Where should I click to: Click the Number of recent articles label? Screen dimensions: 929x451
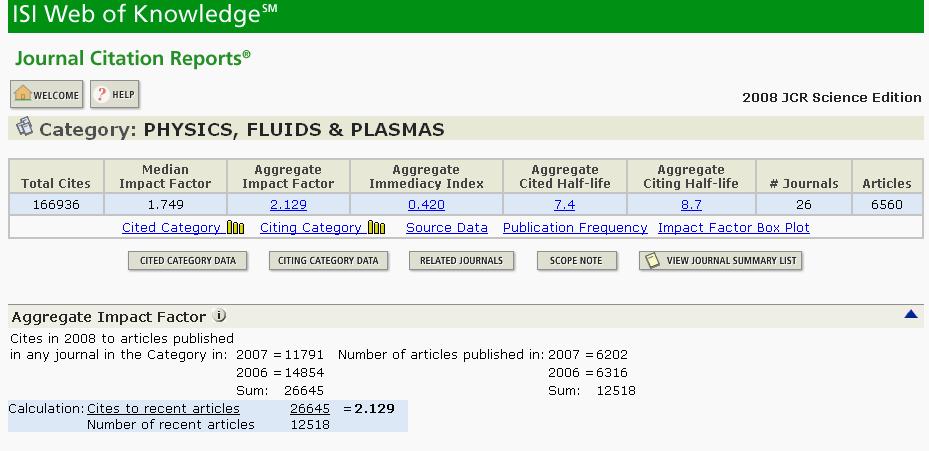pos(171,424)
